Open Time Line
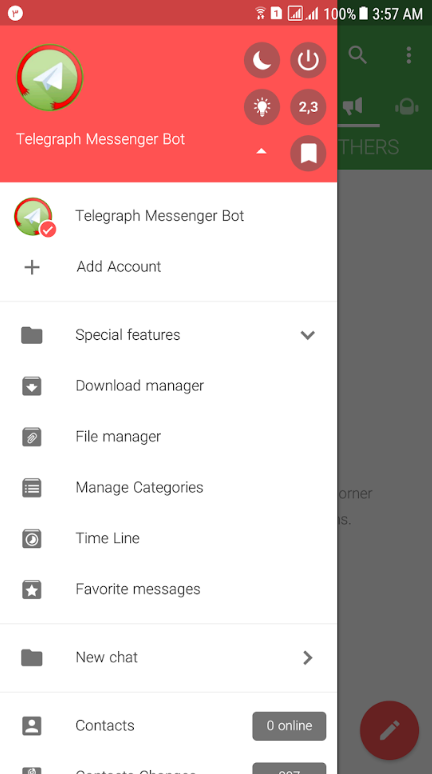The height and width of the screenshot is (774, 432). pyautogui.click(x=168, y=539)
